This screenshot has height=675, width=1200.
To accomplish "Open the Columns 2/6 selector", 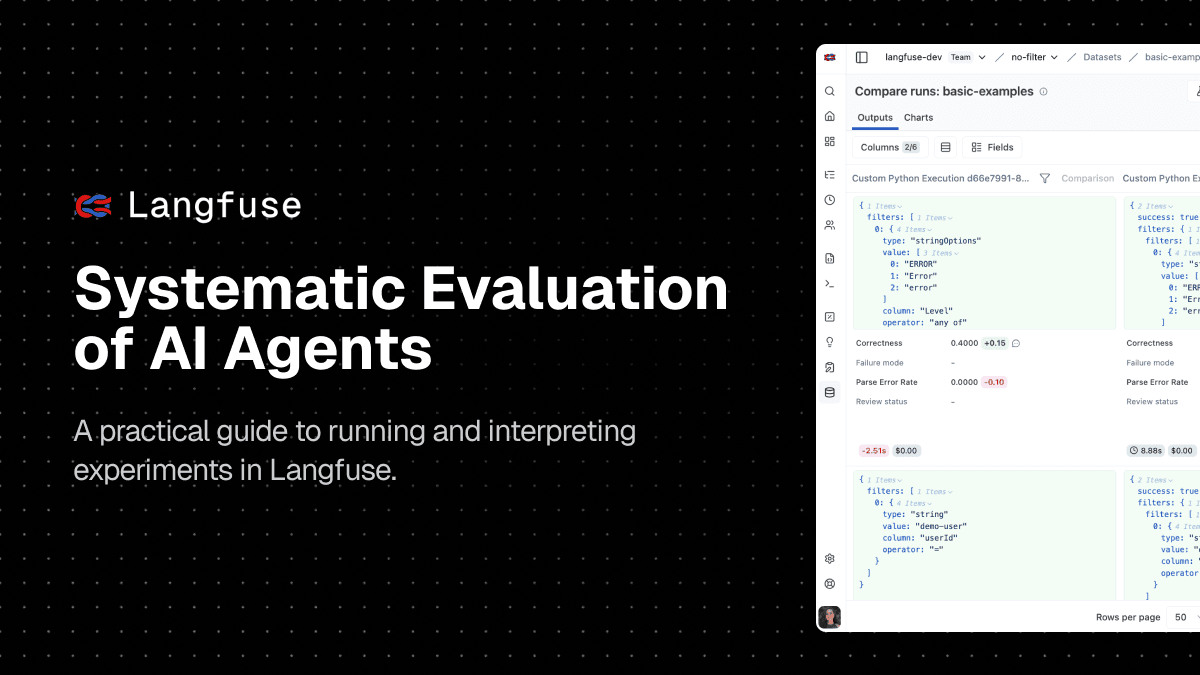I will [889, 147].
